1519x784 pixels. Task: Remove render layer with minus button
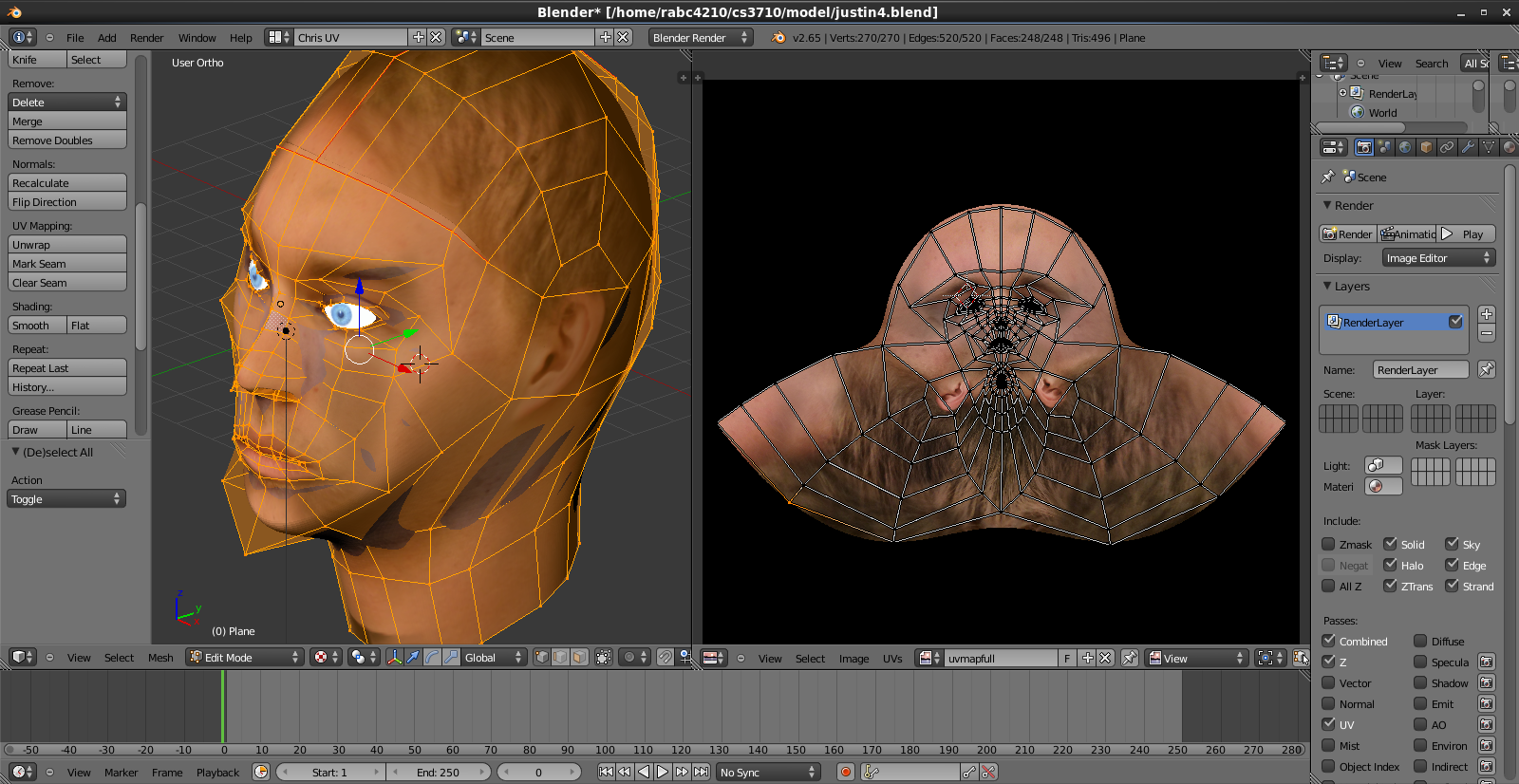(x=1487, y=333)
